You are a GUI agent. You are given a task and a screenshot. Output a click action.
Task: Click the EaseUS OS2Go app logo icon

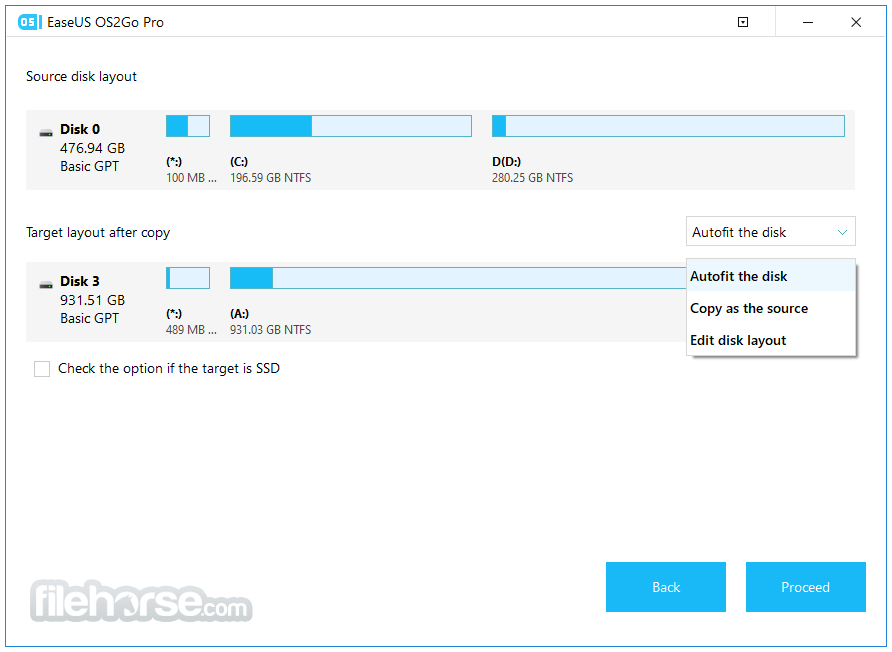pyautogui.click(x=30, y=22)
